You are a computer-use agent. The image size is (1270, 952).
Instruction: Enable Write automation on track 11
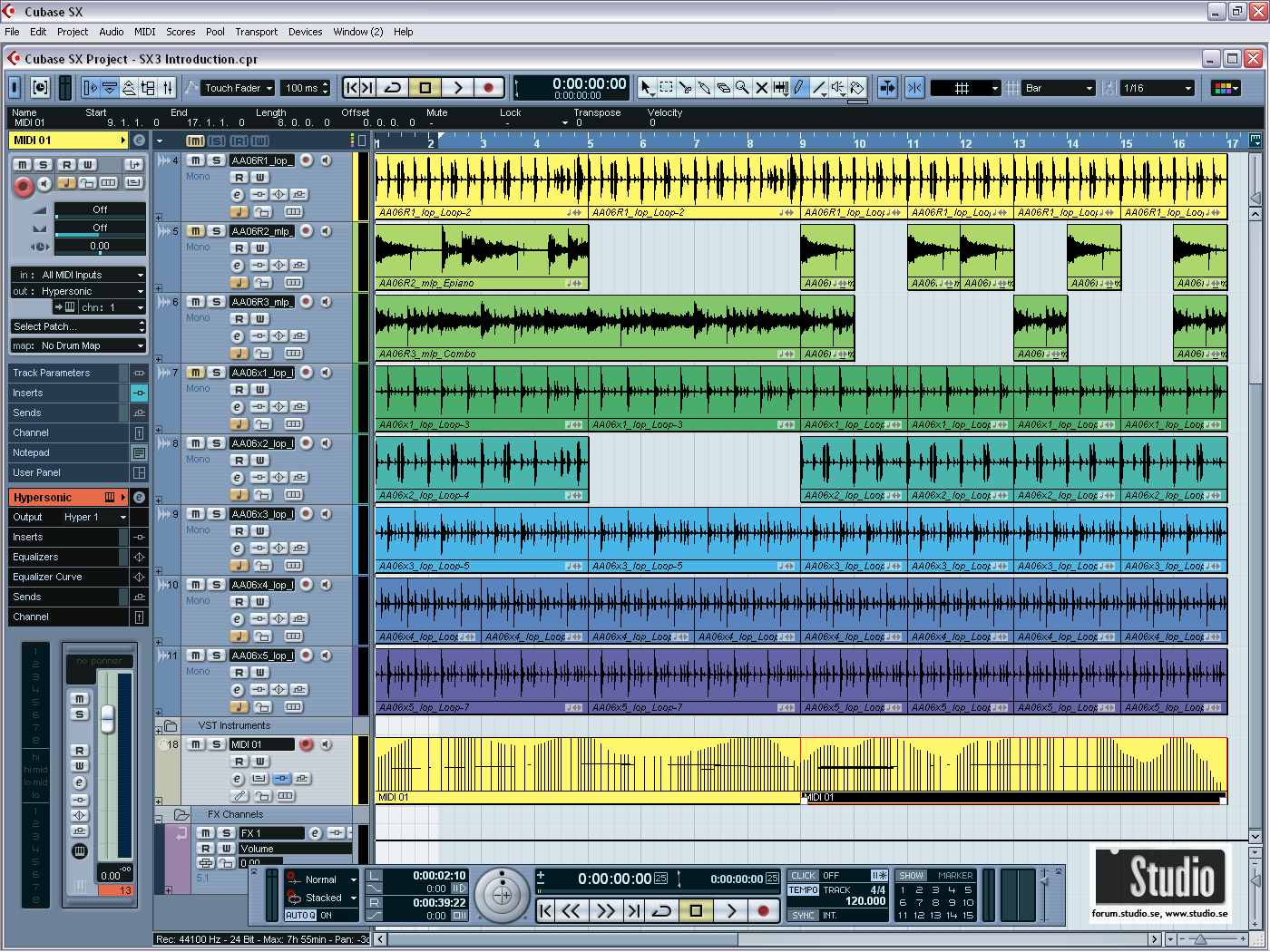pos(259,673)
